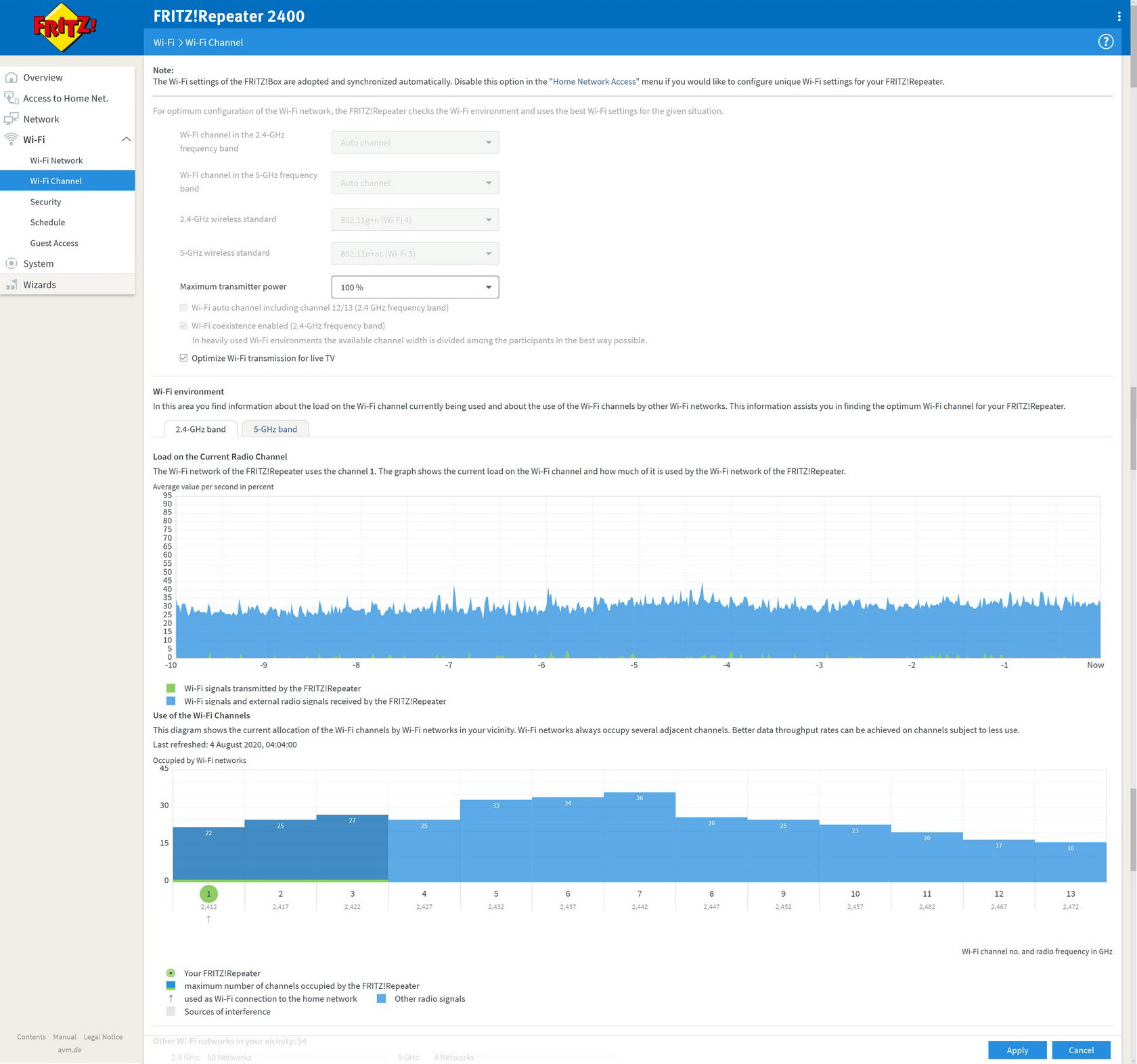Select Wi-Fi Channel submenu item

(68, 181)
